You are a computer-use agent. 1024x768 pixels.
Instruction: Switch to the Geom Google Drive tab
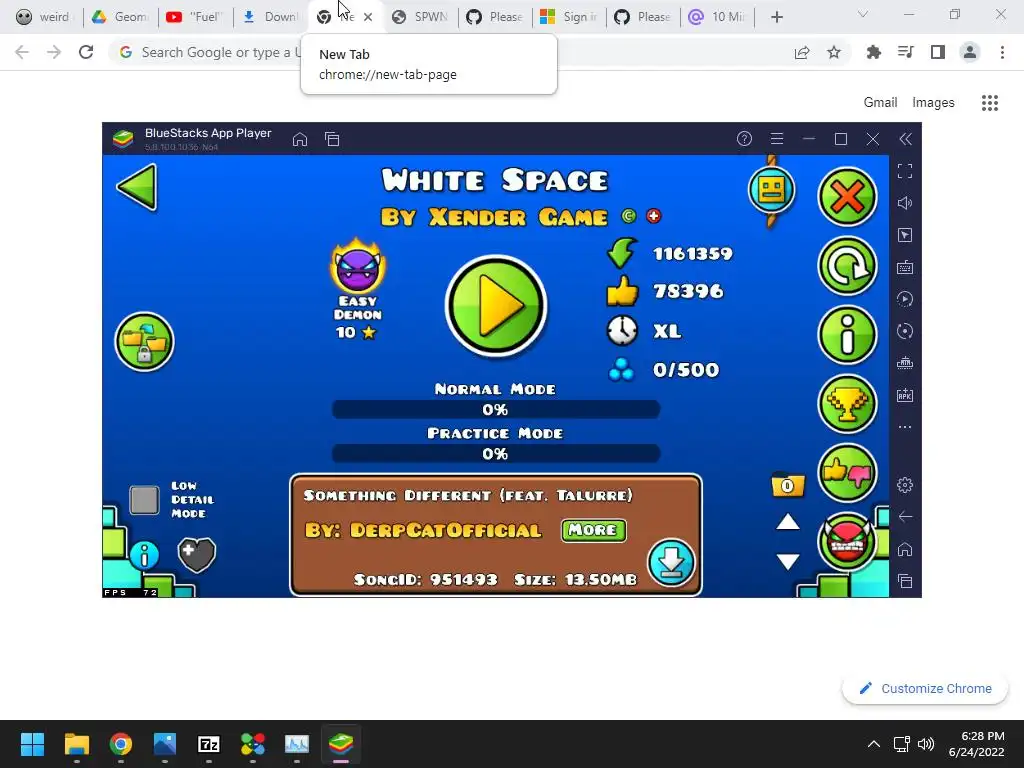pyautogui.click(x=120, y=17)
